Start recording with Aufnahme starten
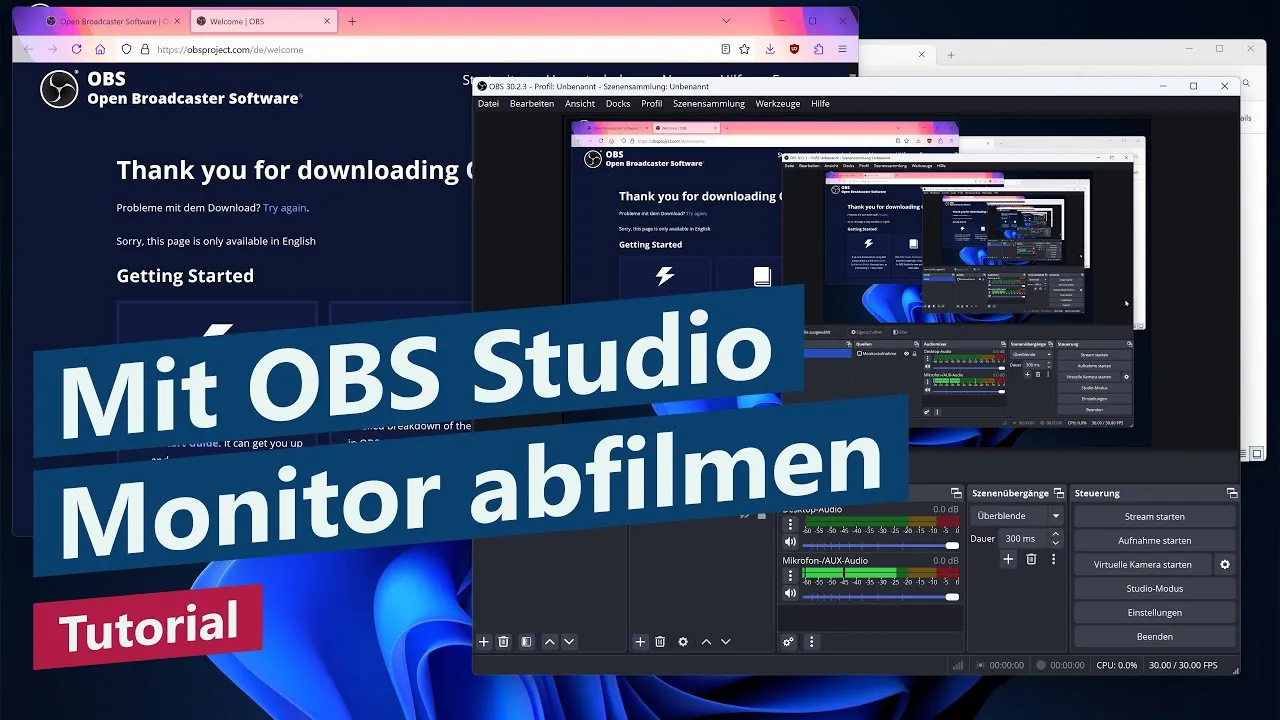The width and height of the screenshot is (1280, 720). coord(1155,540)
